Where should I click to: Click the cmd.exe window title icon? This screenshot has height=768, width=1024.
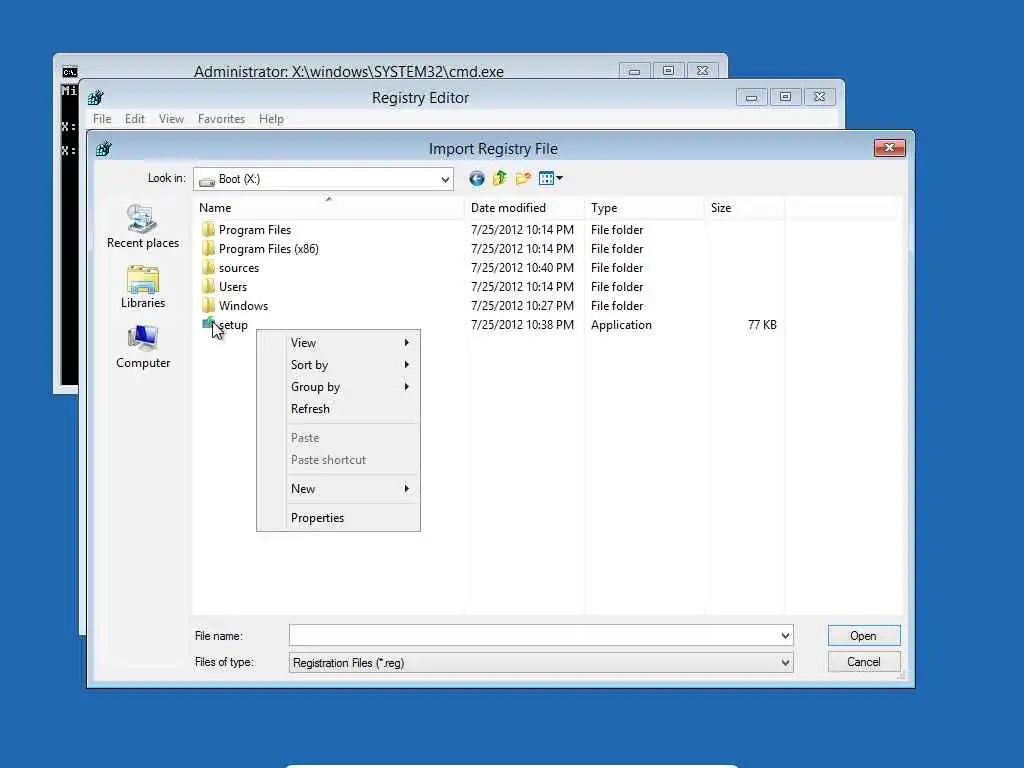(x=70, y=72)
